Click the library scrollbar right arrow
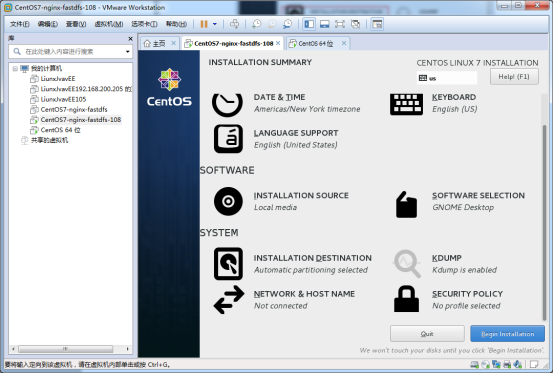 click(128, 349)
